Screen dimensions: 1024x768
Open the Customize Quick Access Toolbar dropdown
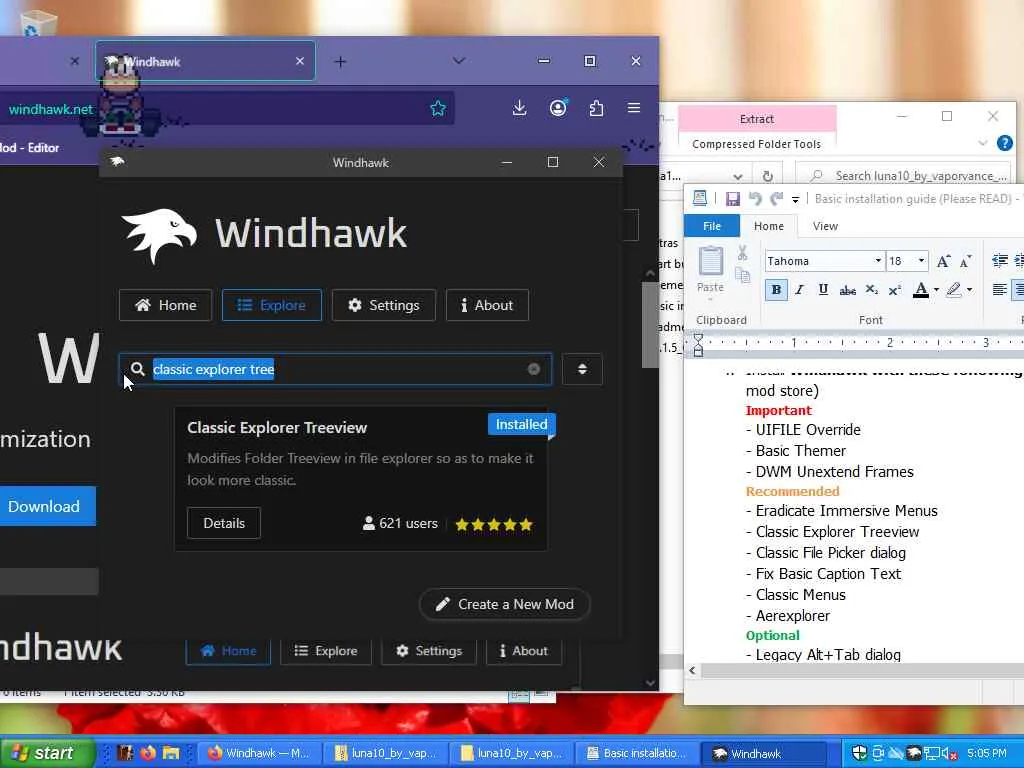pos(795,199)
